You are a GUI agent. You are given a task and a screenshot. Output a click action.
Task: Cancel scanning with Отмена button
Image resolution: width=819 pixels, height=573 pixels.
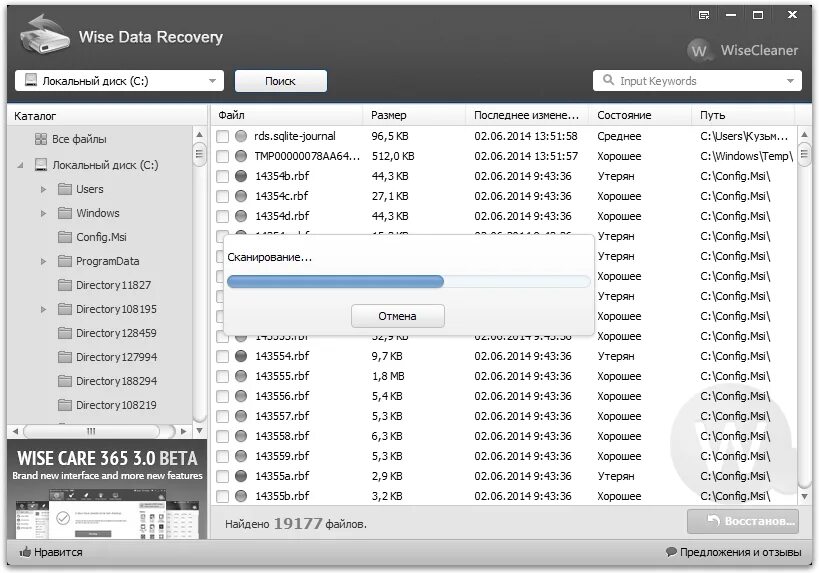(x=397, y=316)
